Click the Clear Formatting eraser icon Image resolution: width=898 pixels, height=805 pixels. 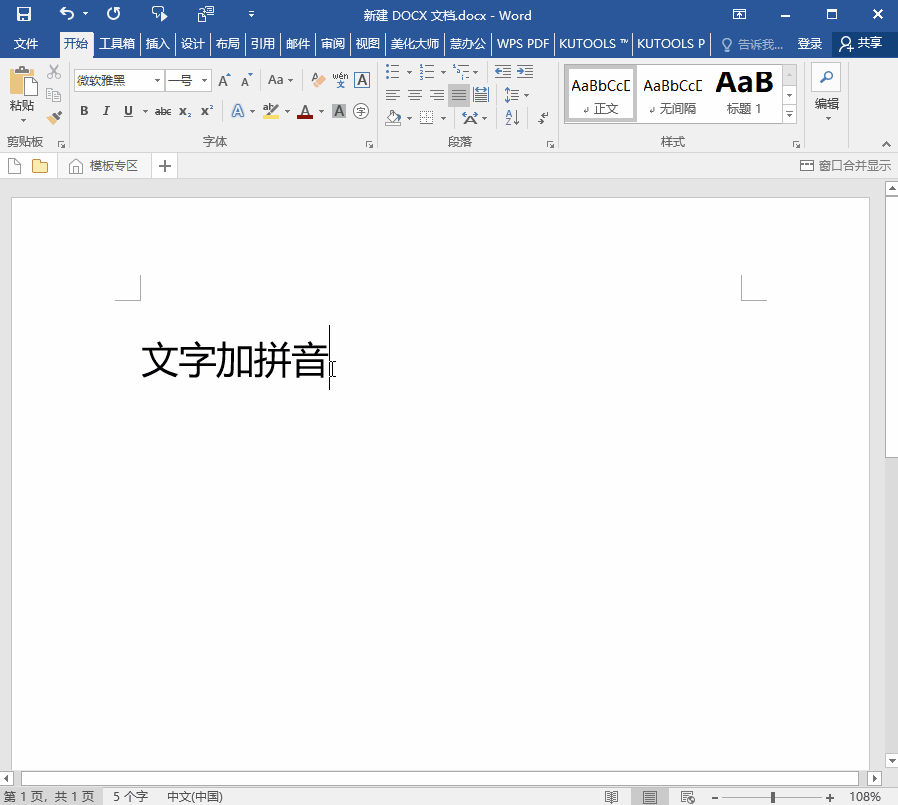(x=318, y=80)
